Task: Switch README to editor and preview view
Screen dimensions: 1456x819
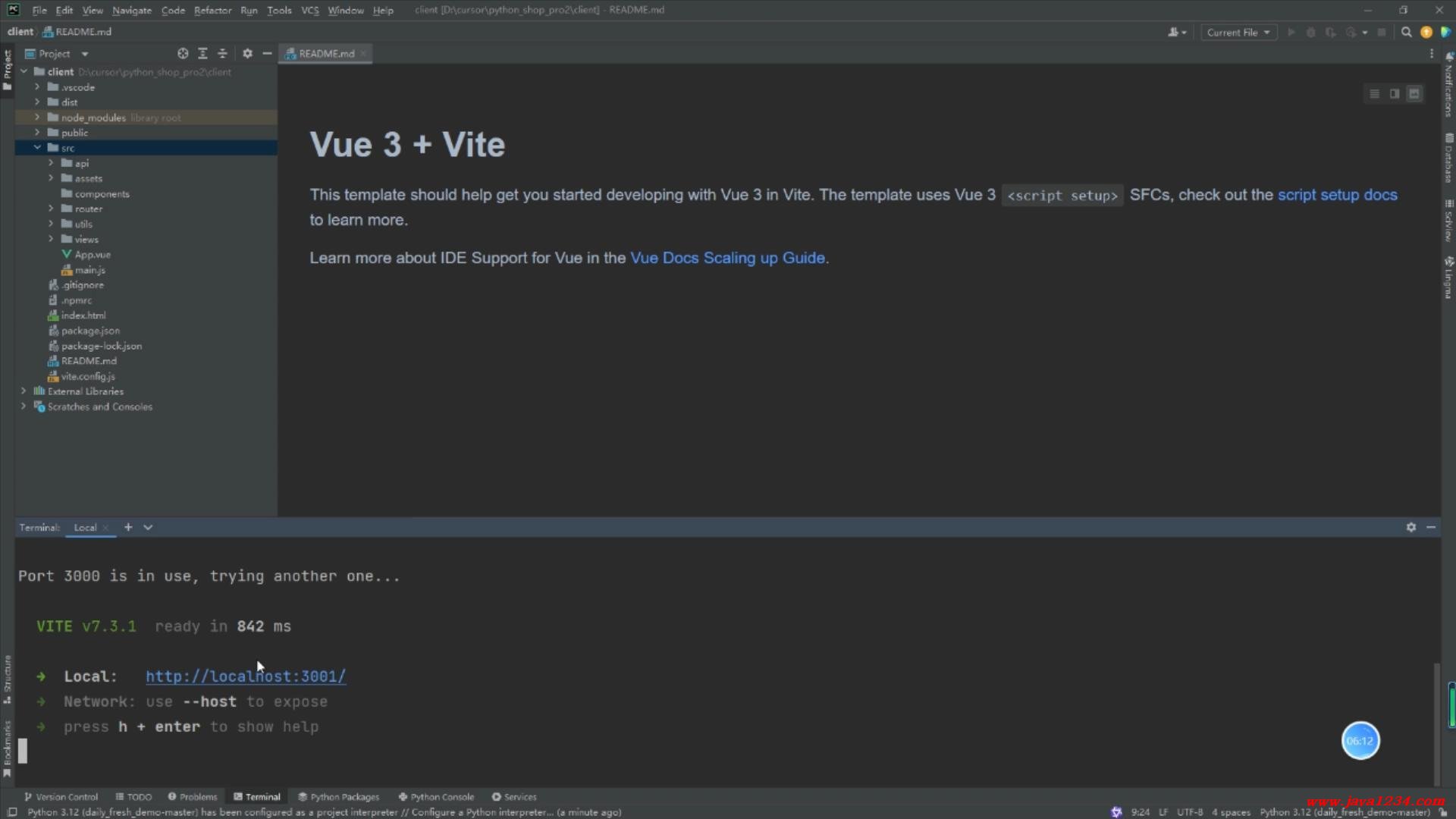Action: click(1394, 94)
